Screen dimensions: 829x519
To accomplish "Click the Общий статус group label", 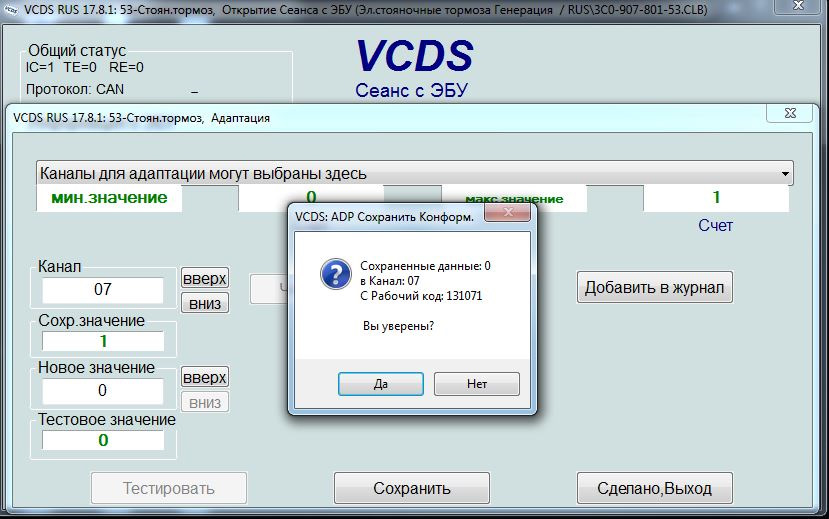I will tap(77, 51).
